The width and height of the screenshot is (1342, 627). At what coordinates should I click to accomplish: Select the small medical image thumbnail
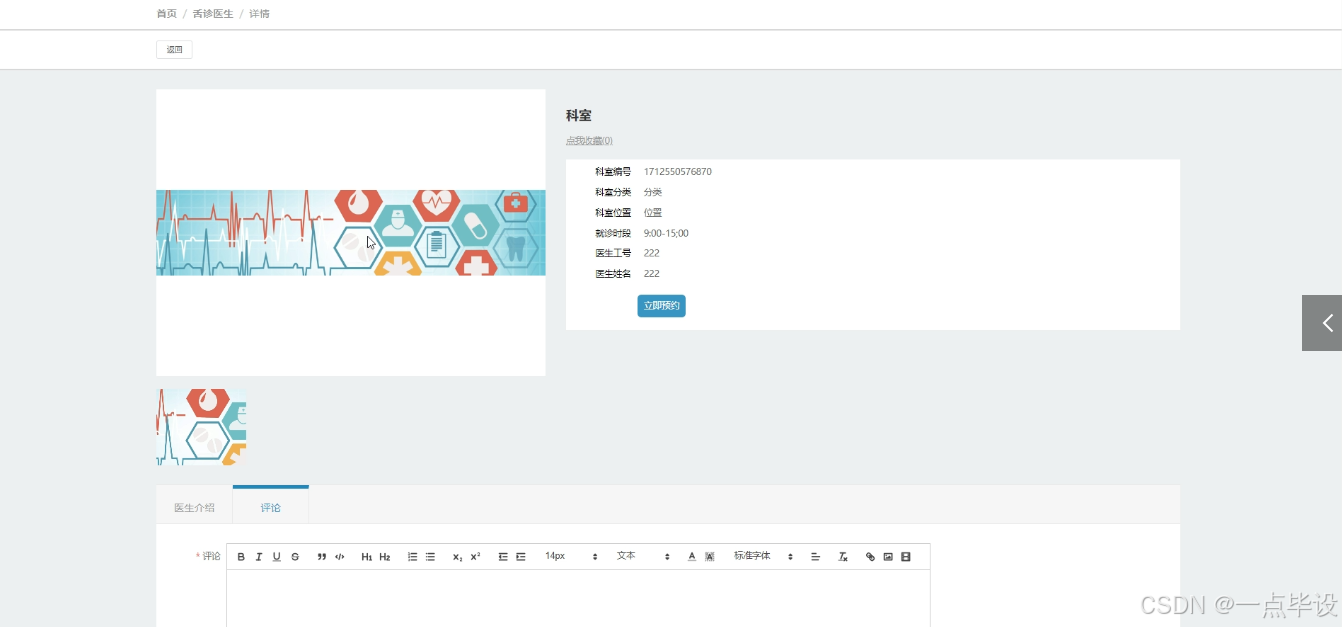point(201,427)
